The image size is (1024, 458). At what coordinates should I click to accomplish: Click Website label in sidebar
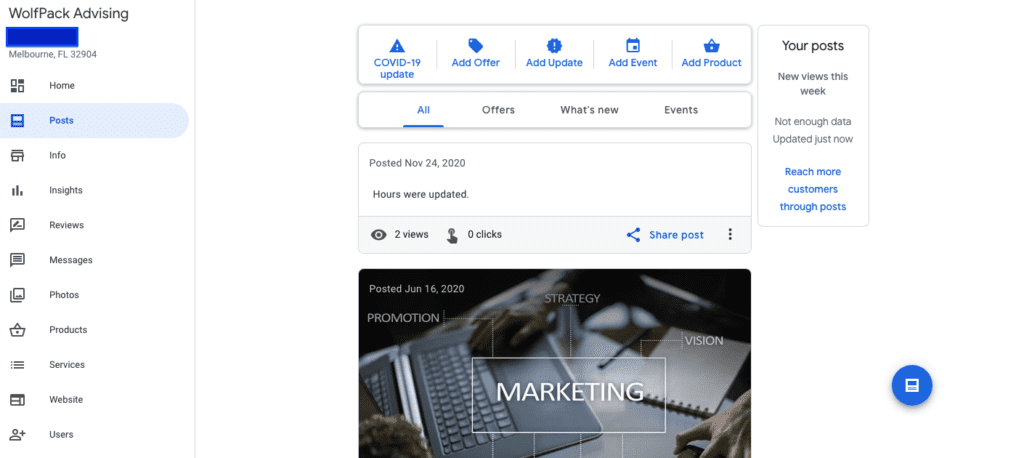pyautogui.click(x=66, y=400)
